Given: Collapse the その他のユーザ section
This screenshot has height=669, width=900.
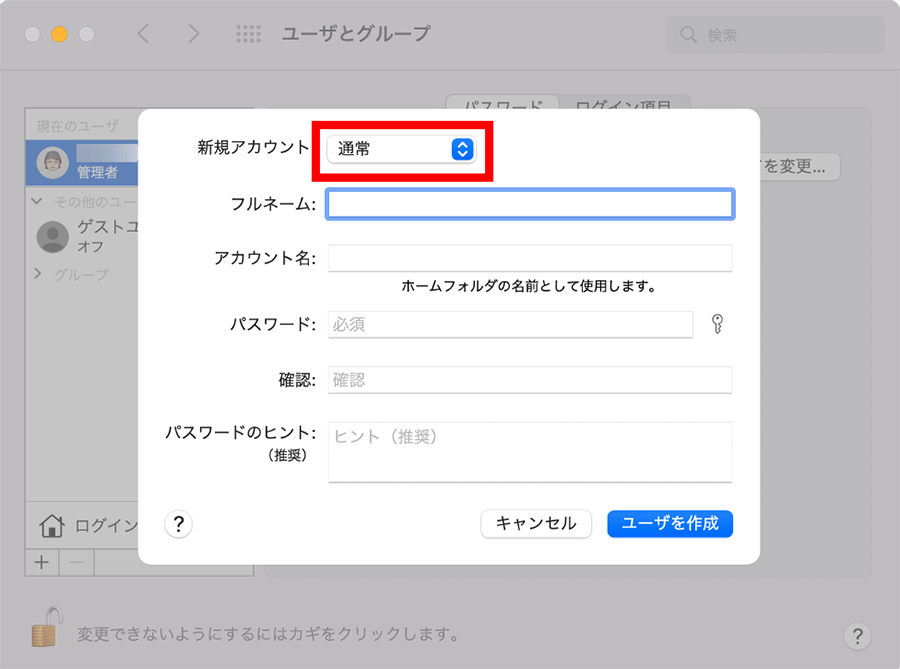Looking at the screenshot, I should click(38, 201).
